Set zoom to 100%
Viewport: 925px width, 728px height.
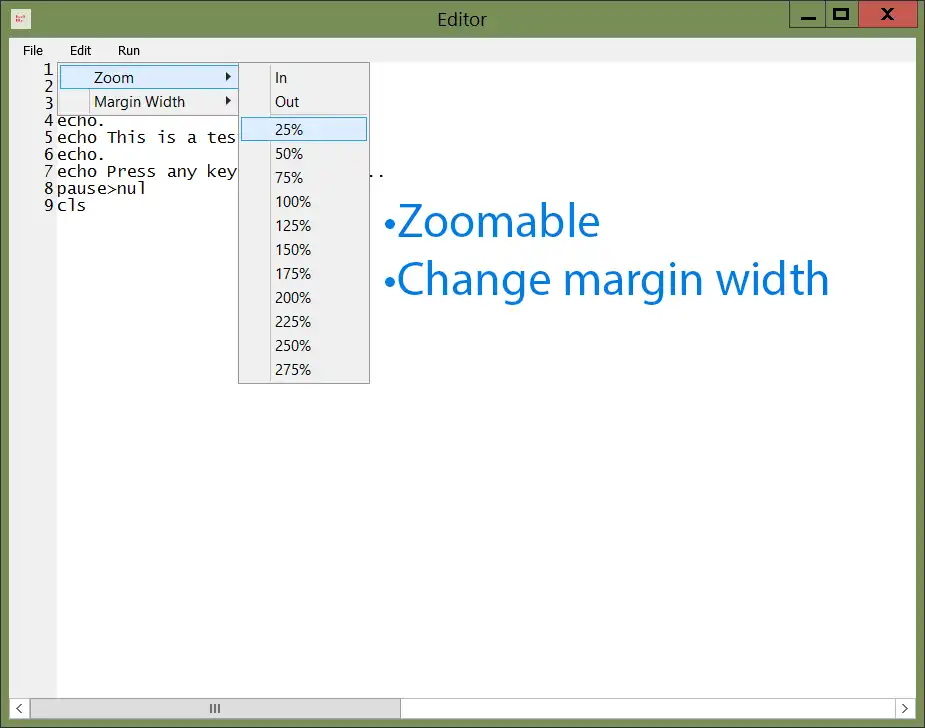[304, 202]
